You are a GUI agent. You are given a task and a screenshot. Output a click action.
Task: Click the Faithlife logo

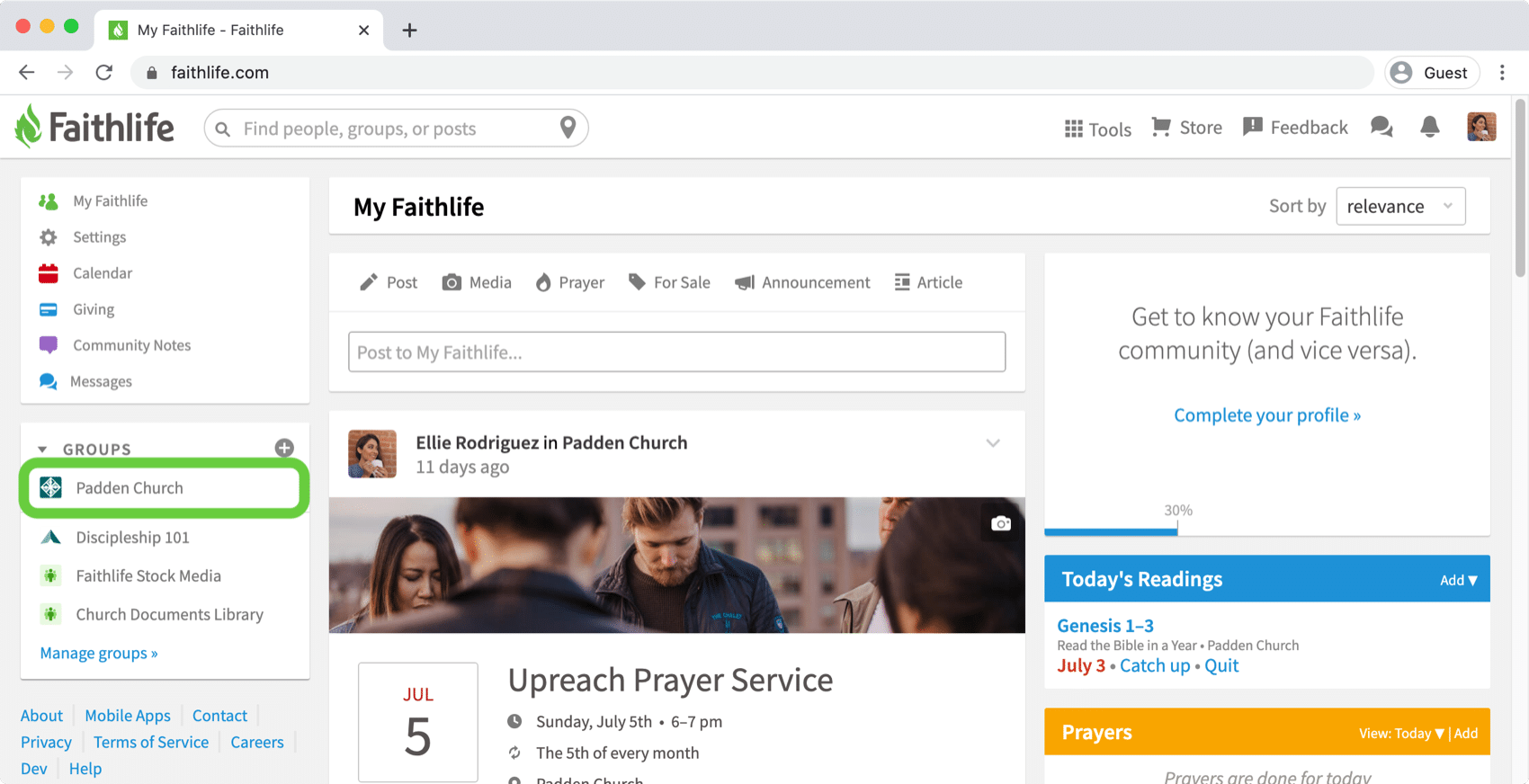(94, 127)
